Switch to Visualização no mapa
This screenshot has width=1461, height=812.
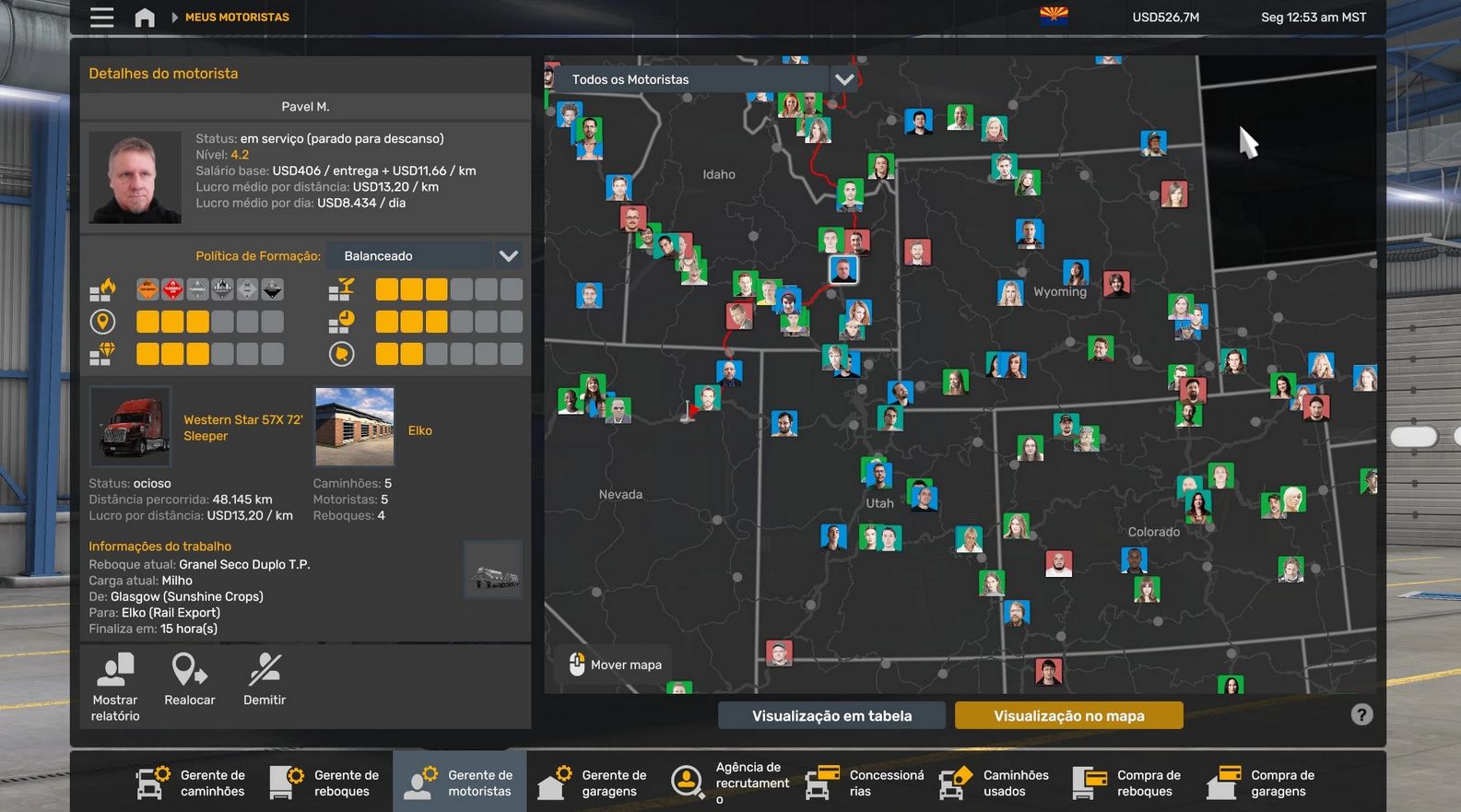[x=1068, y=716]
